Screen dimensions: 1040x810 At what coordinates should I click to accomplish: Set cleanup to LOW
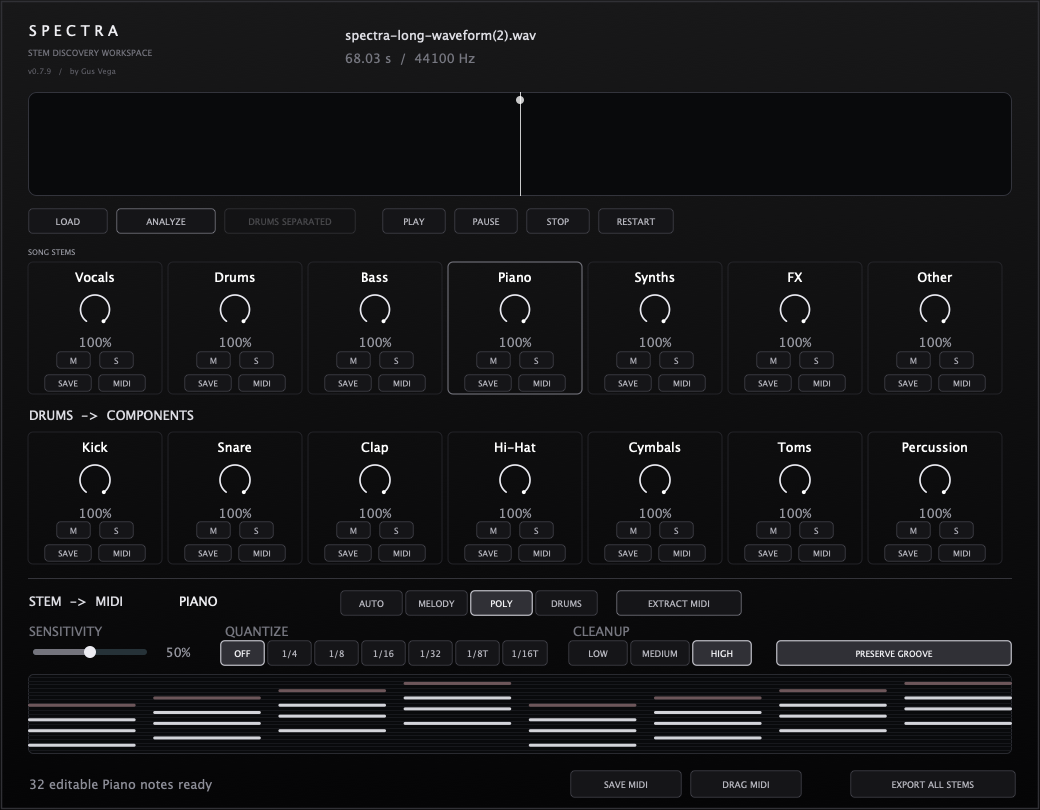pos(598,653)
